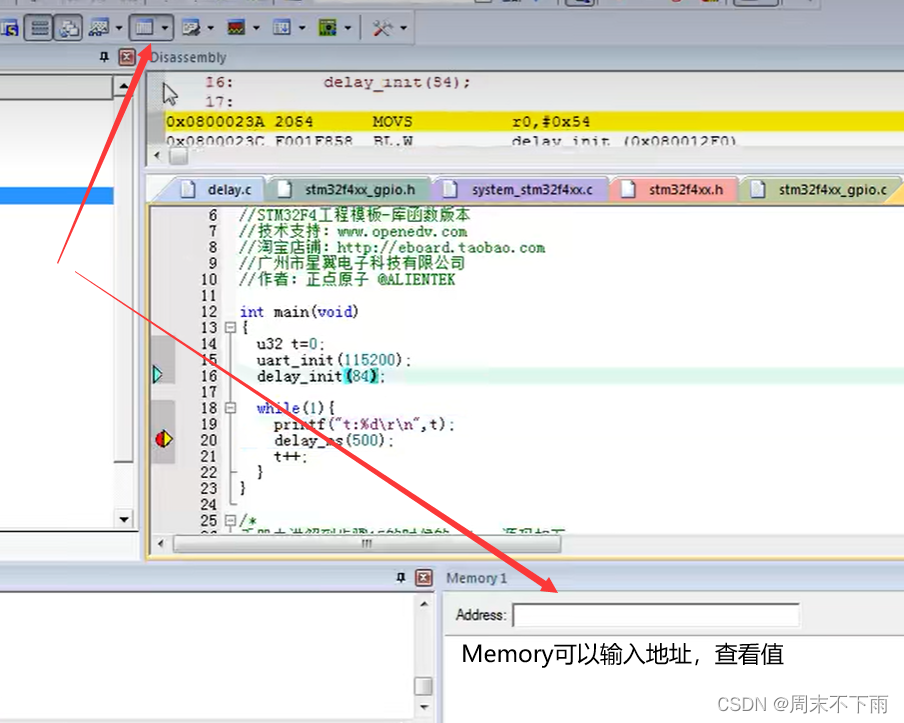The image size is (904, 723).
Task: Collapse the main function fold at line 13
Action: (231, 327)
